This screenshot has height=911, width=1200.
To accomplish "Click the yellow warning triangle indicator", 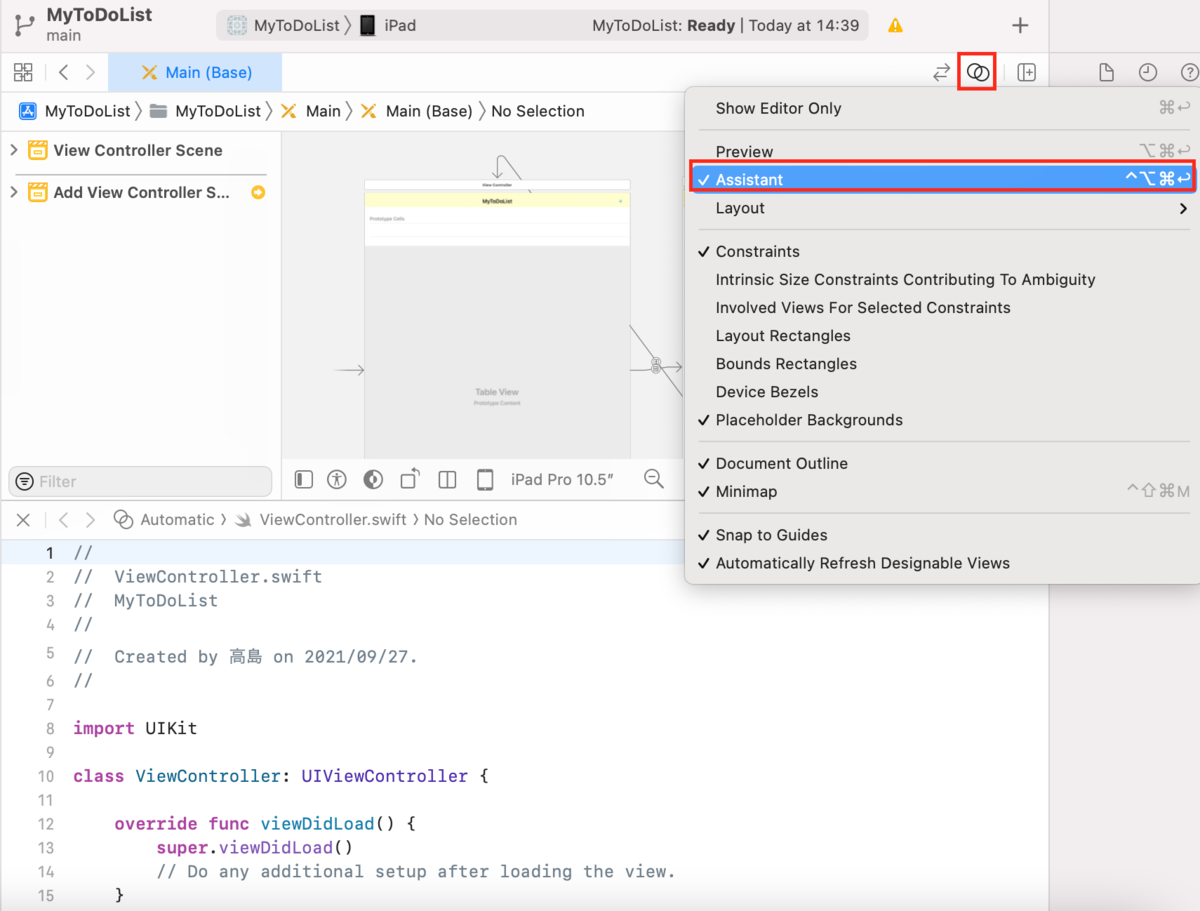I will click(895, 26).
